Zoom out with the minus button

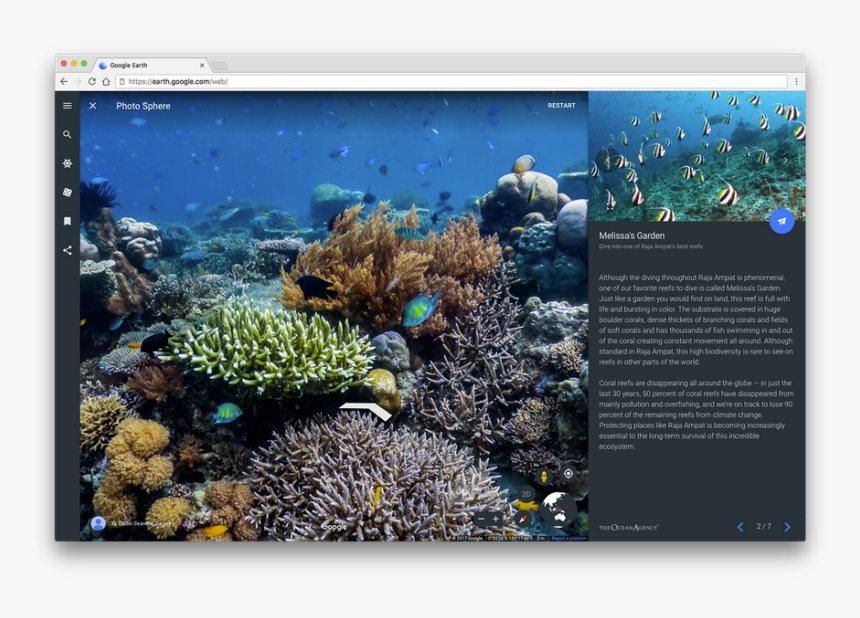pyautogui.click(x=481, y=519)
